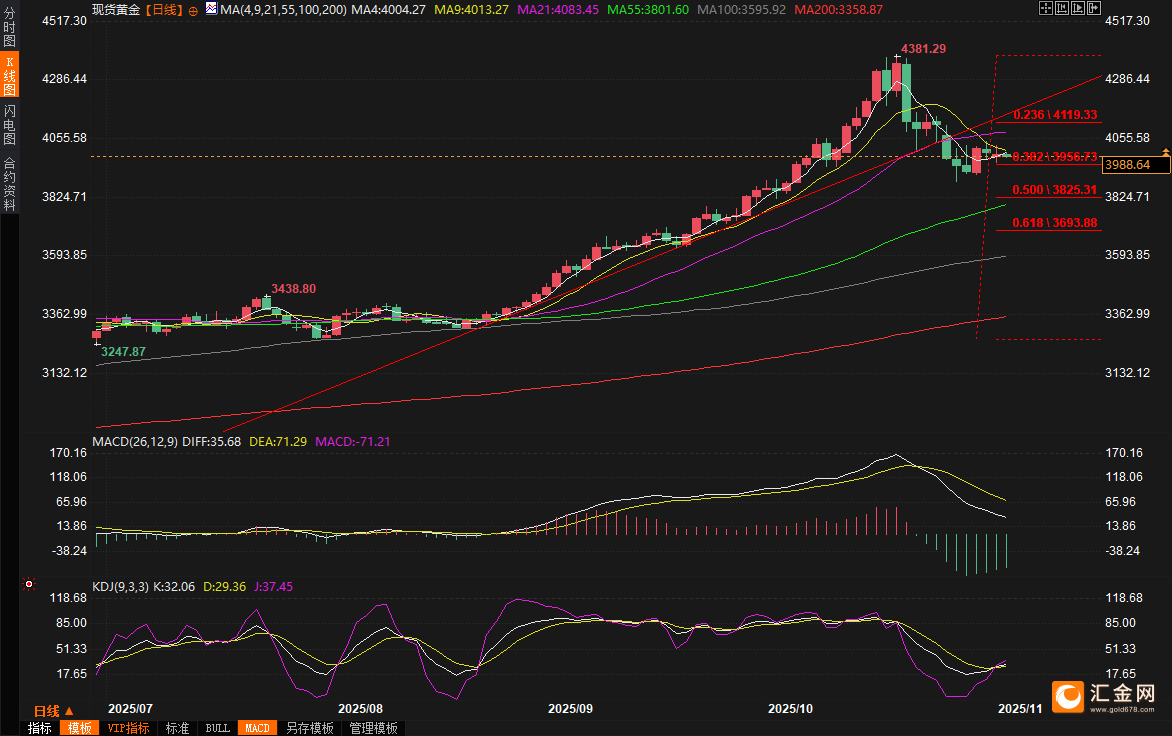Click the crosshair cursor icon at top right

tap(1046, 8)
